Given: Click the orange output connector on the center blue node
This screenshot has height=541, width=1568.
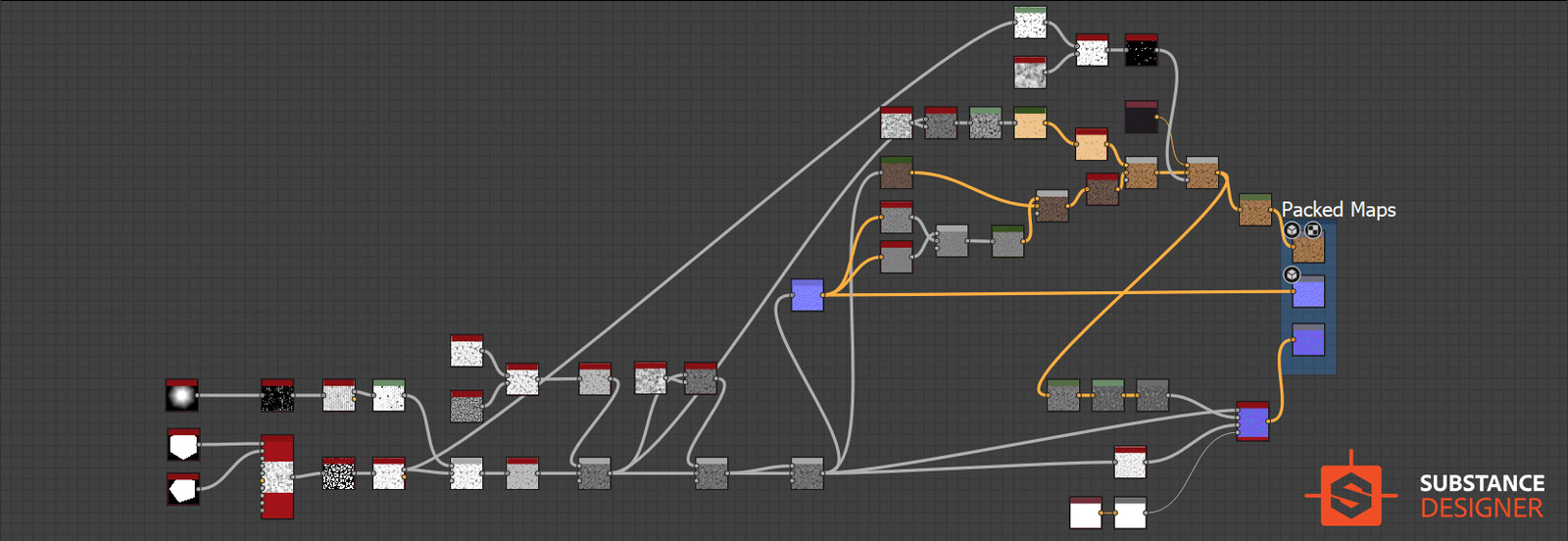Looking at the screenshot, I should click(824, 295).
